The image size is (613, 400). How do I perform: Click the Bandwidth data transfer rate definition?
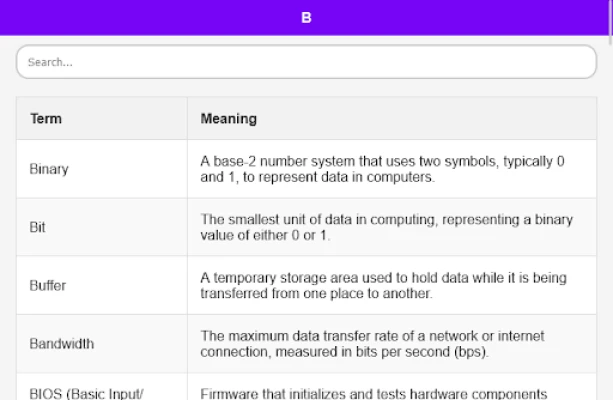click(x=372, y=344)
